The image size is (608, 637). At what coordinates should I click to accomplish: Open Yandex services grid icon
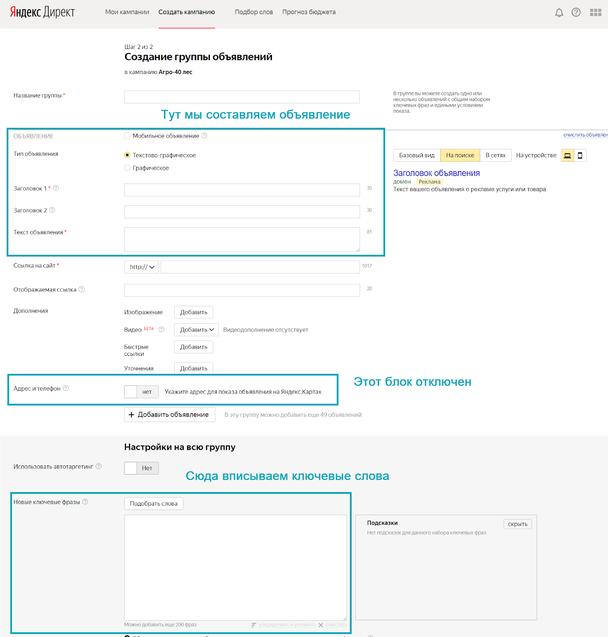coord(595,12)
